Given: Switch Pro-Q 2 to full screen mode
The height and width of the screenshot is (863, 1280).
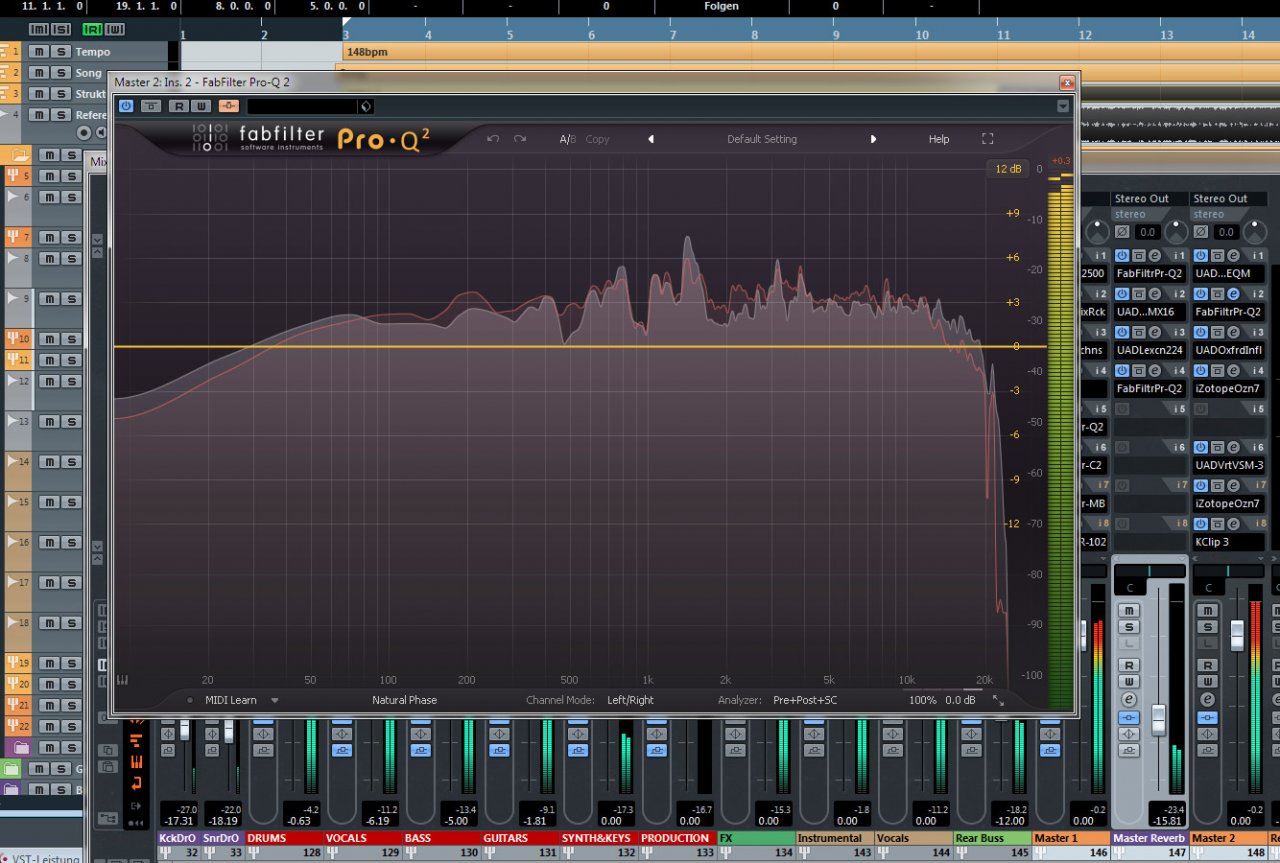Looking at the screenshot, I should pyautogui.click(x=988, y=139).
